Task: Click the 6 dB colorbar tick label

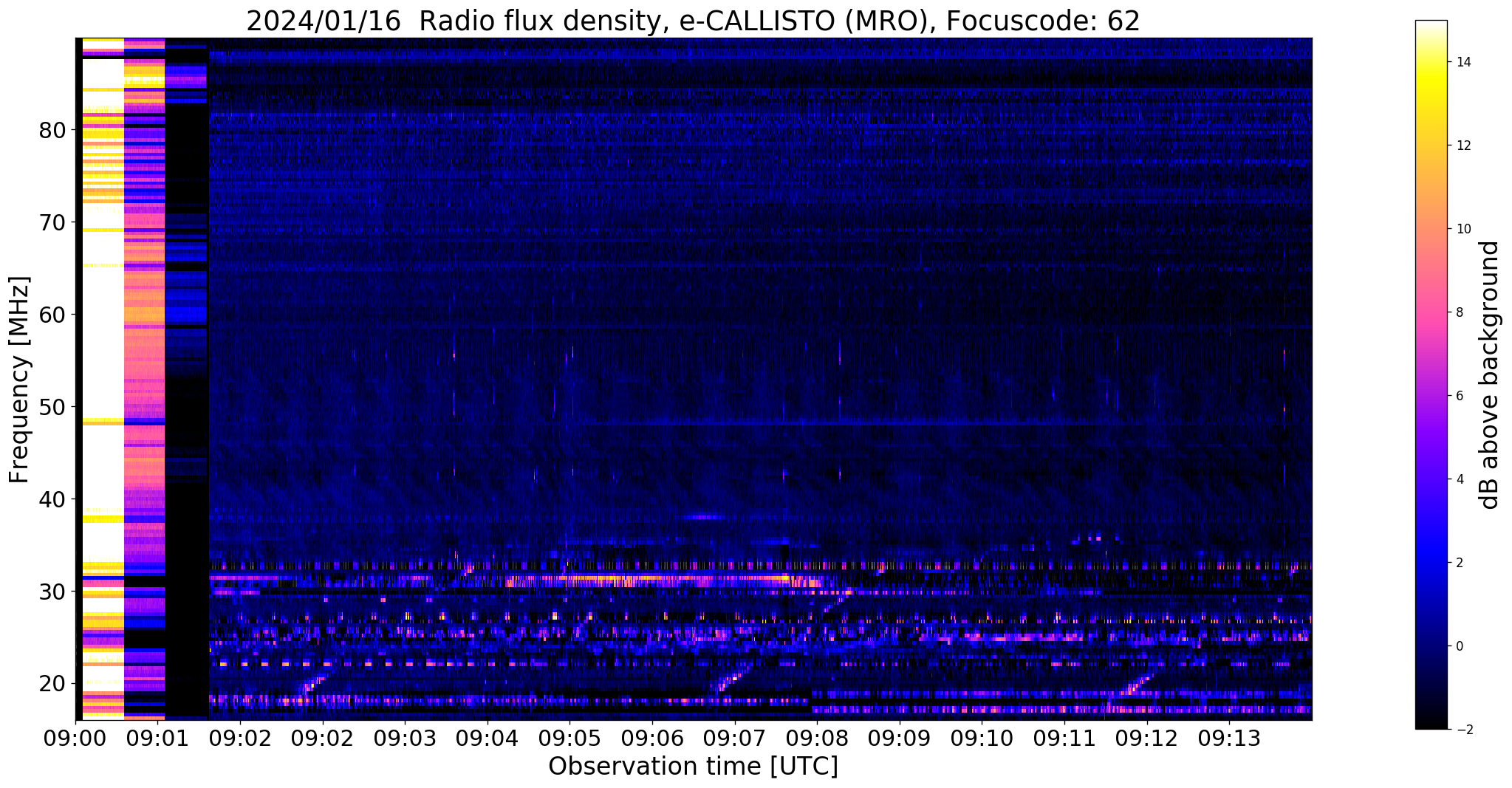Action: [x=1459, y=396]
